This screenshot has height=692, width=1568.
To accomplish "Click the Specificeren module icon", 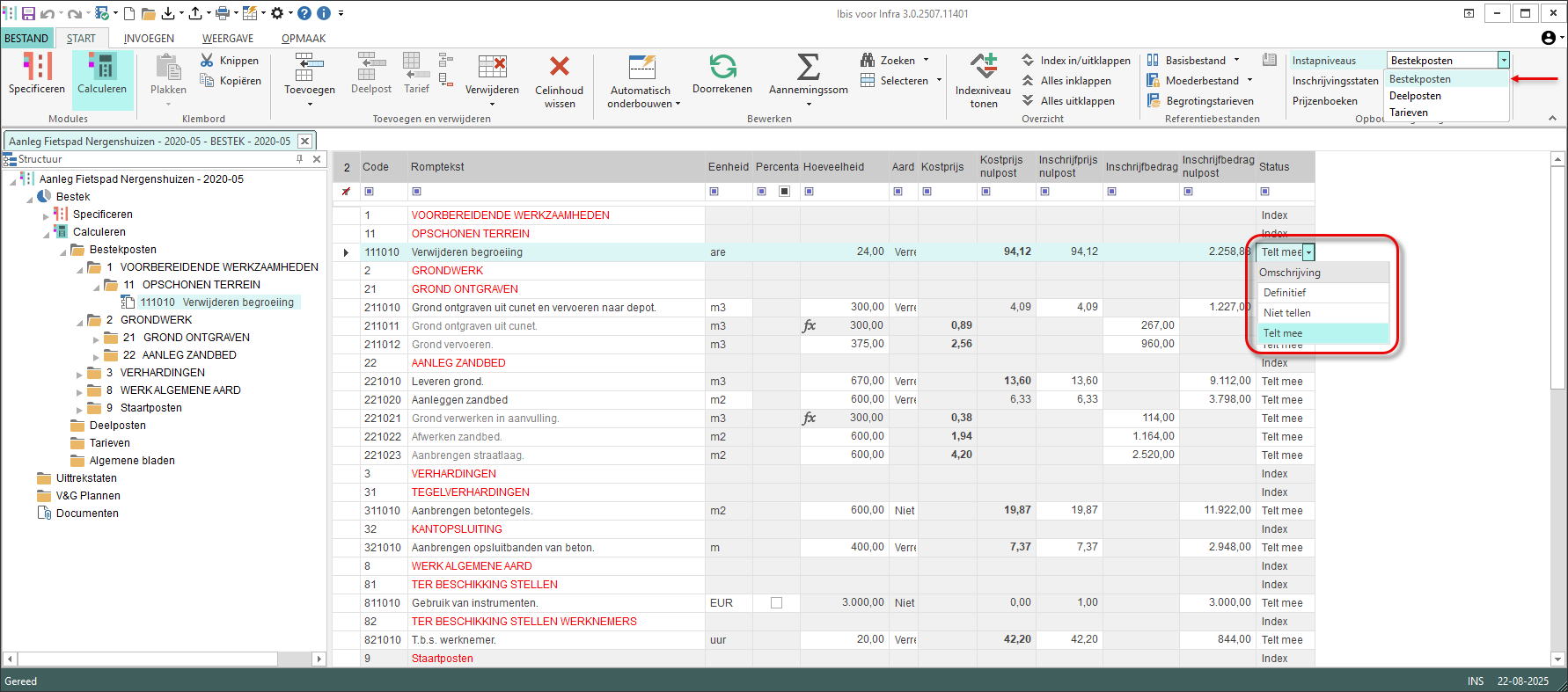I will [37, 68].
